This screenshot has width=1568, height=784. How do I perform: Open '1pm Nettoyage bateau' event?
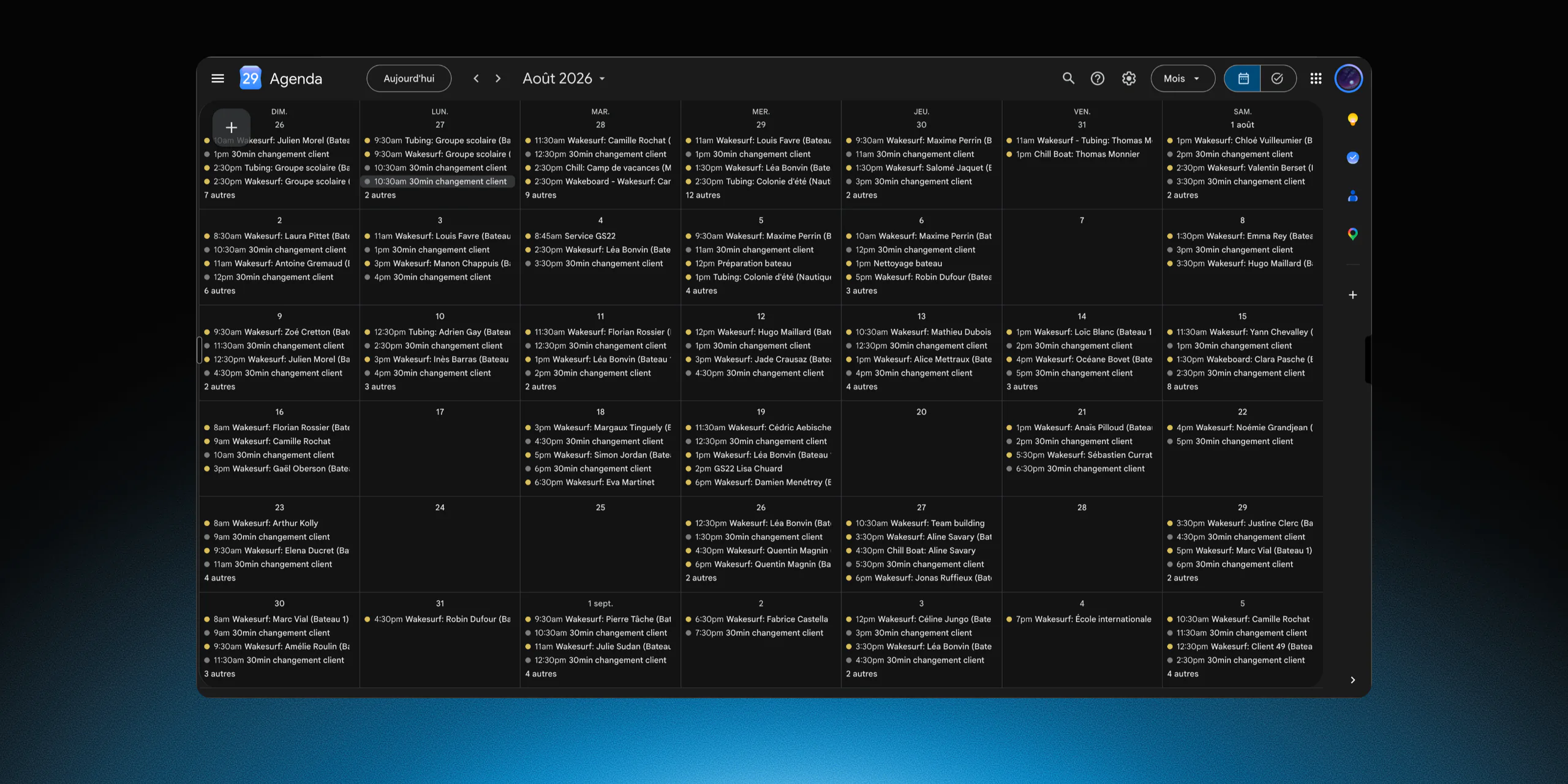[919, 264]
